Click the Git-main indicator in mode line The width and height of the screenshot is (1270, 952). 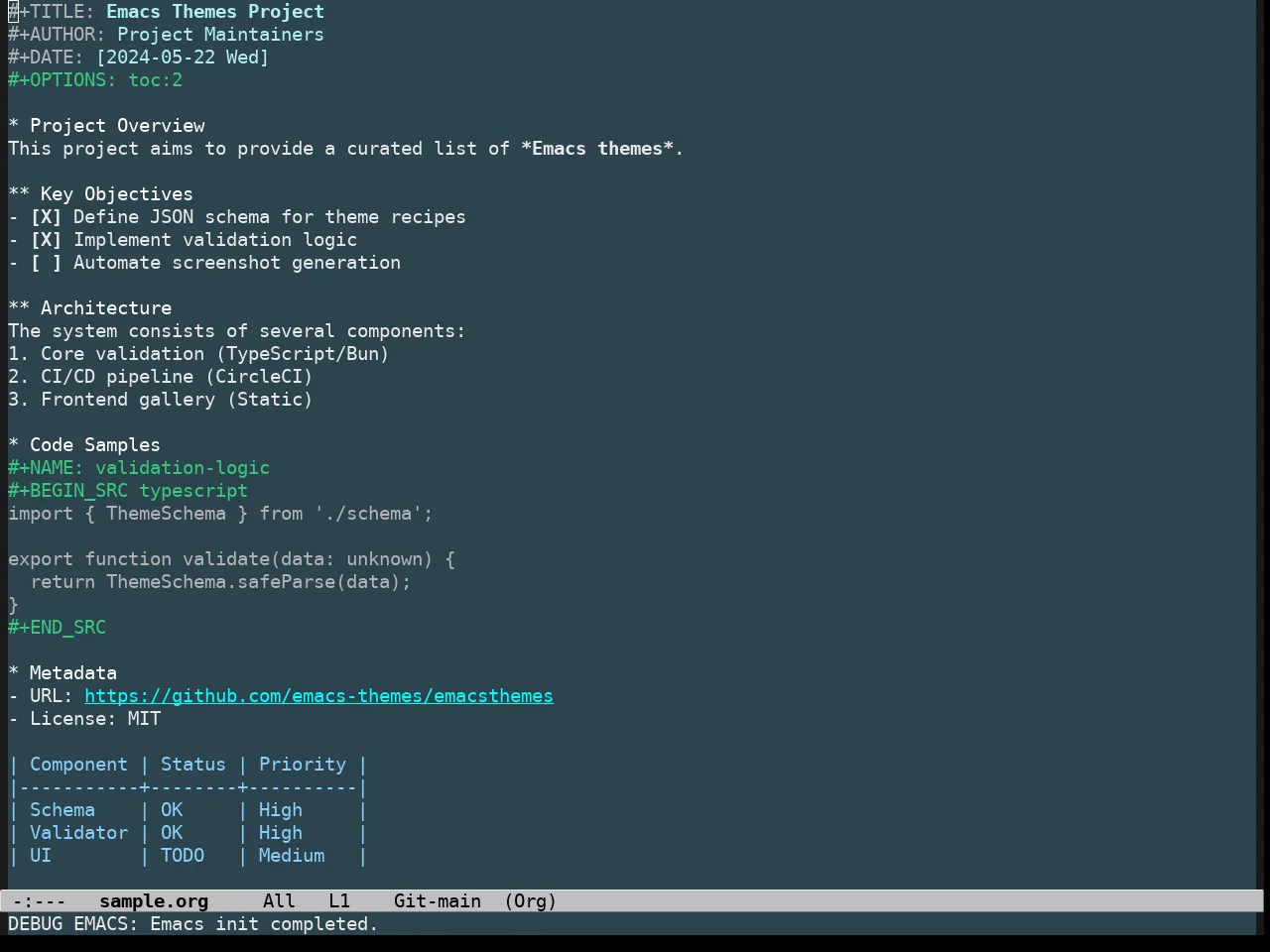[x=438, y=901]
